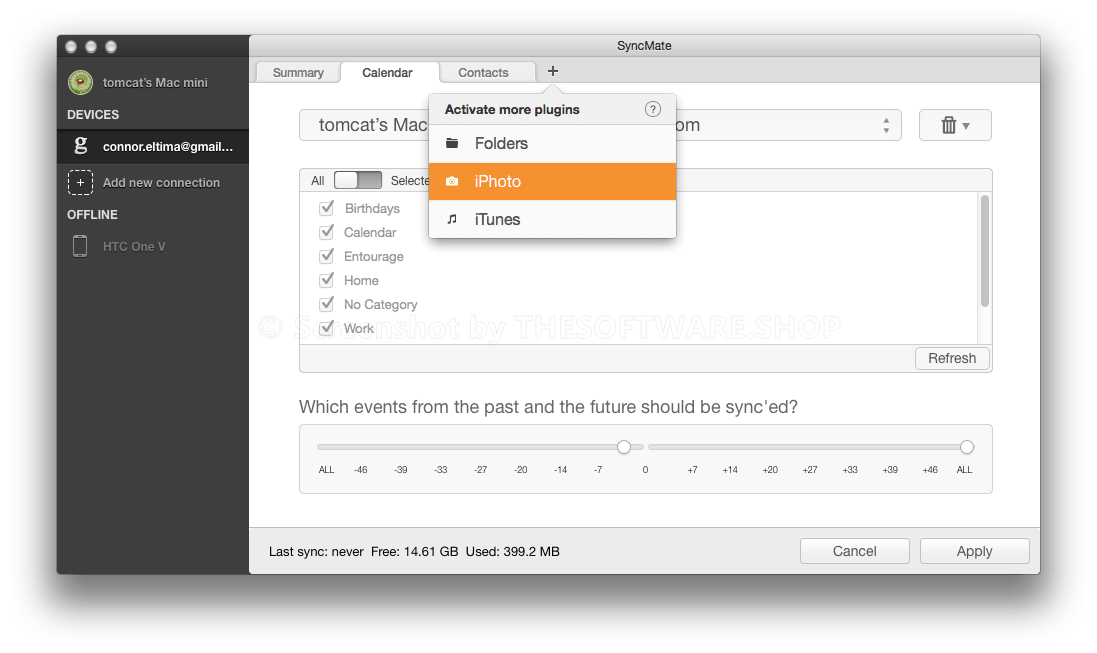Switch the All/Selected toggle
This screenshot has height=653, width=1097.
point(357,180)
